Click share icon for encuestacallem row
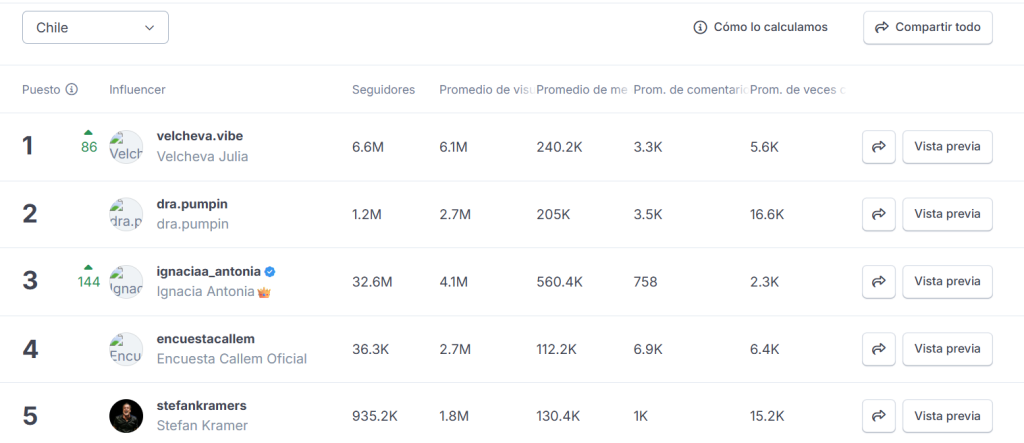 coord(878,349)
